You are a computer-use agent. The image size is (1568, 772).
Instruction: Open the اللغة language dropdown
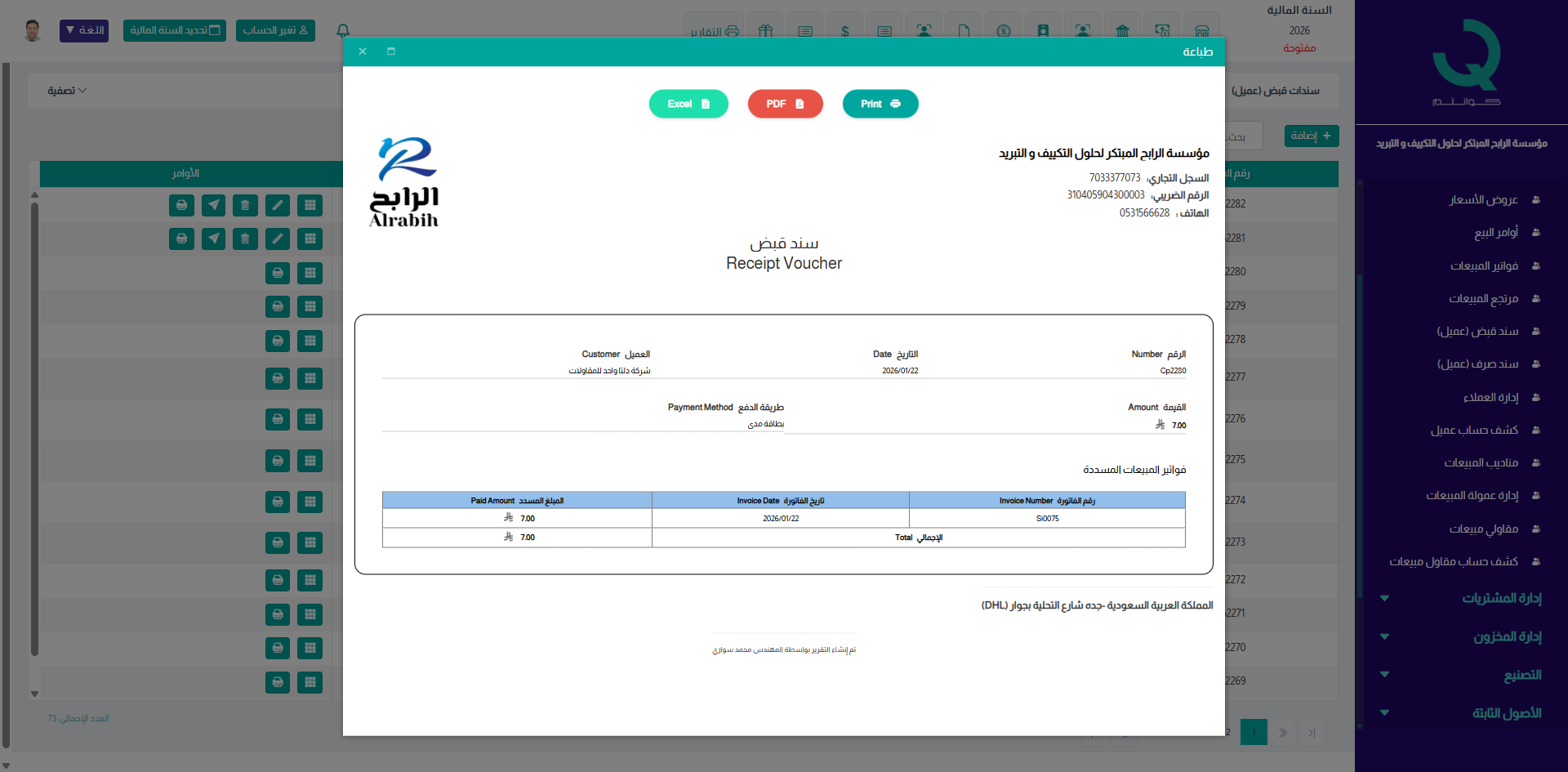(84, 30)
